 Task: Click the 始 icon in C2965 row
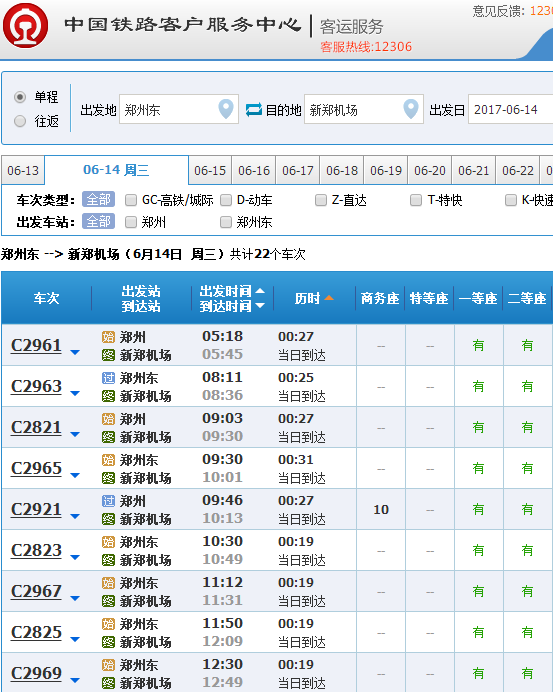[x=108, y=460]
